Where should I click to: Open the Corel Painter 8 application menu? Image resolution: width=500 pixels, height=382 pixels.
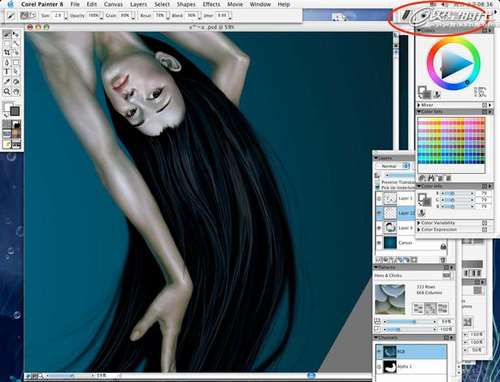[x=42, y=4]
